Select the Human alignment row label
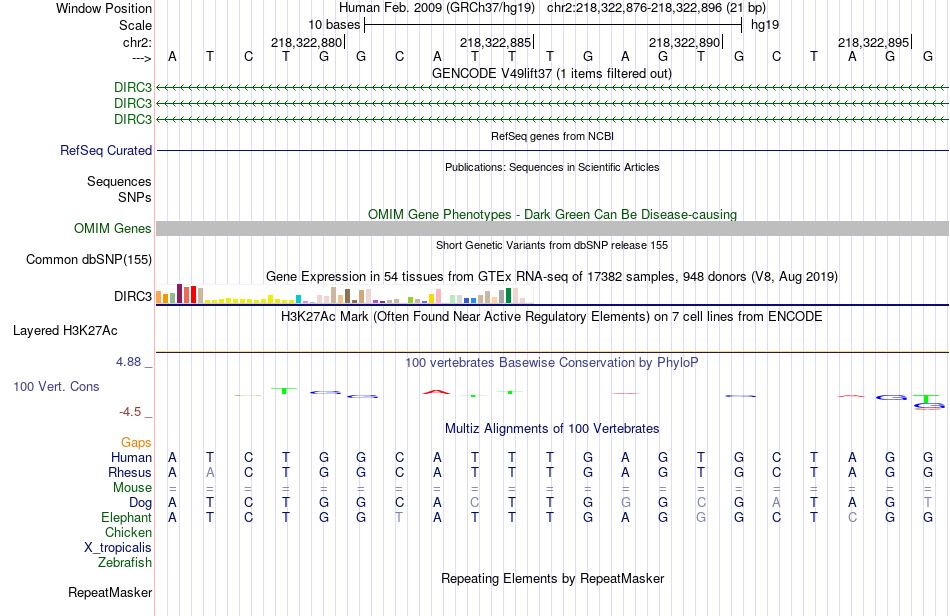The width and height of the screenshot is (950, 616). pos(131,457)
